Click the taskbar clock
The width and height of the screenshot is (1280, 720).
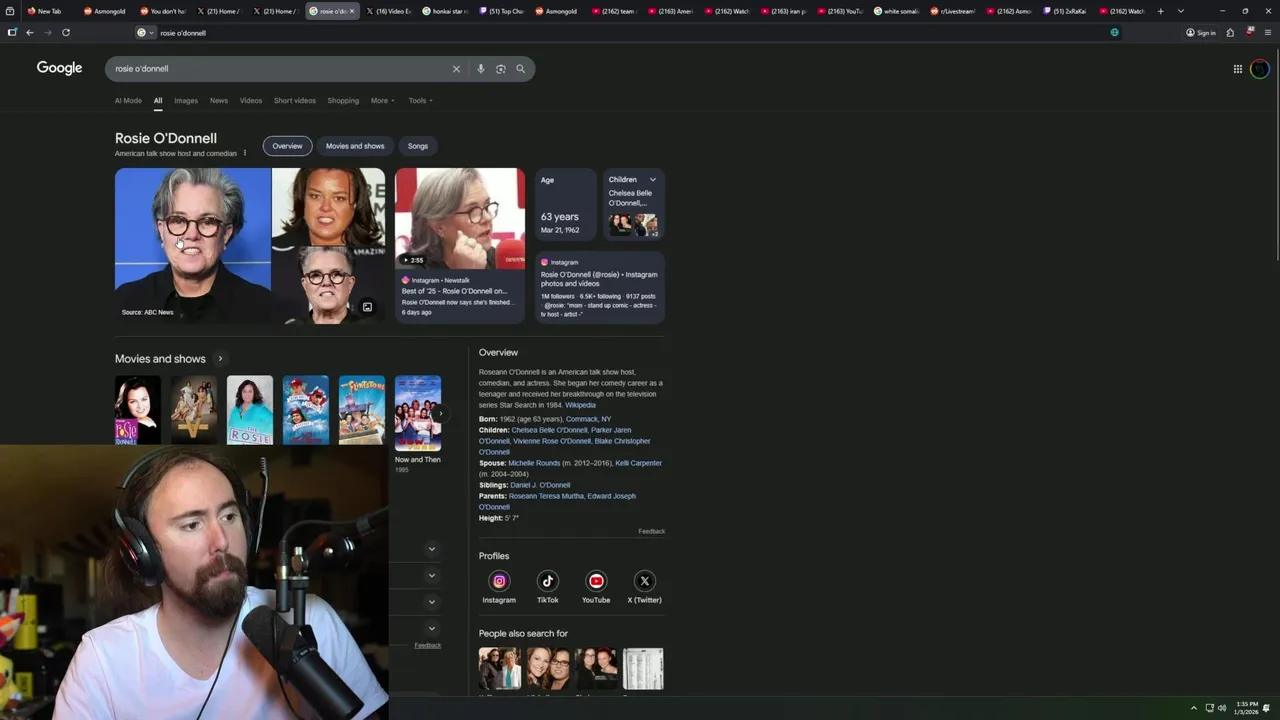point(1246,708)
